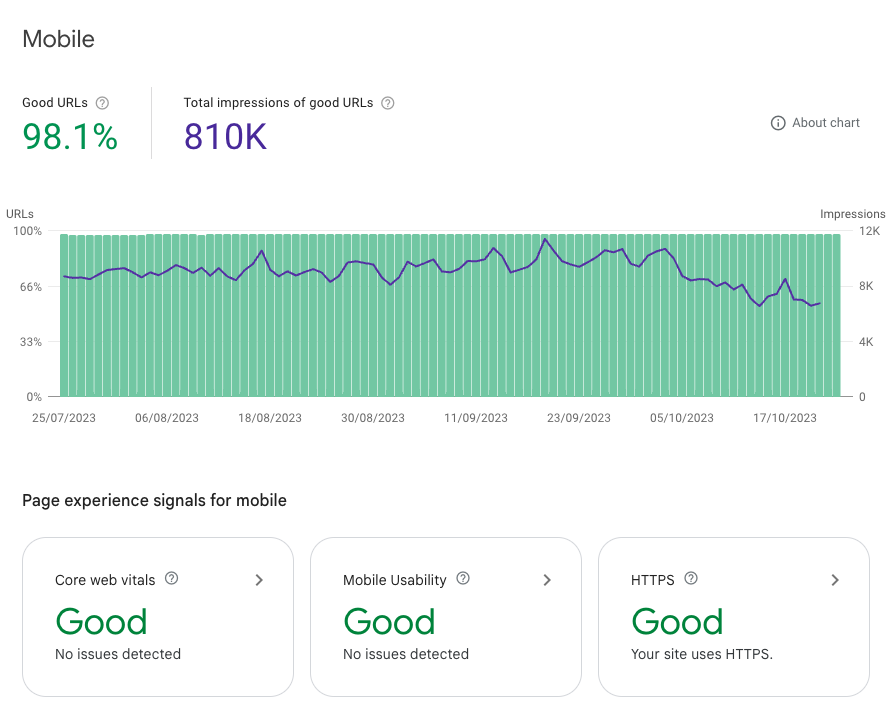The image size is (894, 727).
Task: Click 'No issues detected' under Mobile Usability
Action: (x=405, y=654)
